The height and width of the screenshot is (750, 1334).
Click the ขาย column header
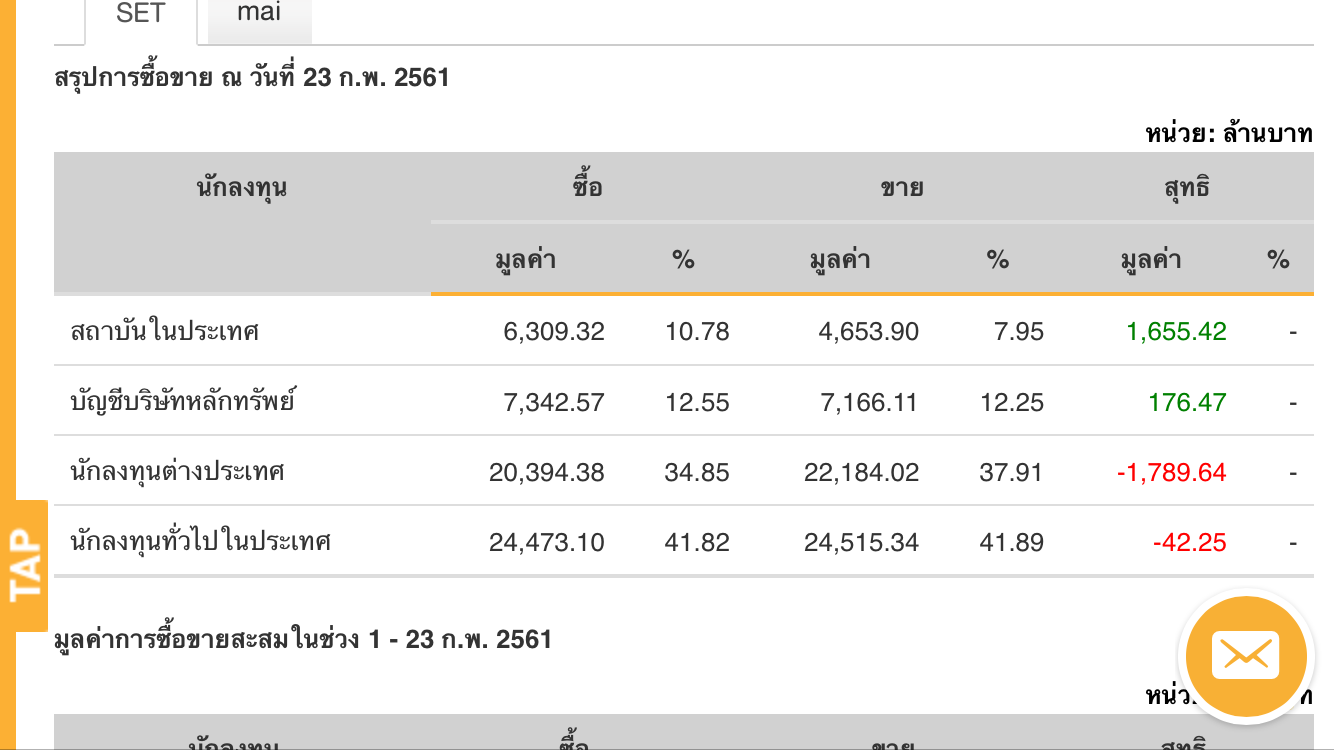[x=901, y=187]
